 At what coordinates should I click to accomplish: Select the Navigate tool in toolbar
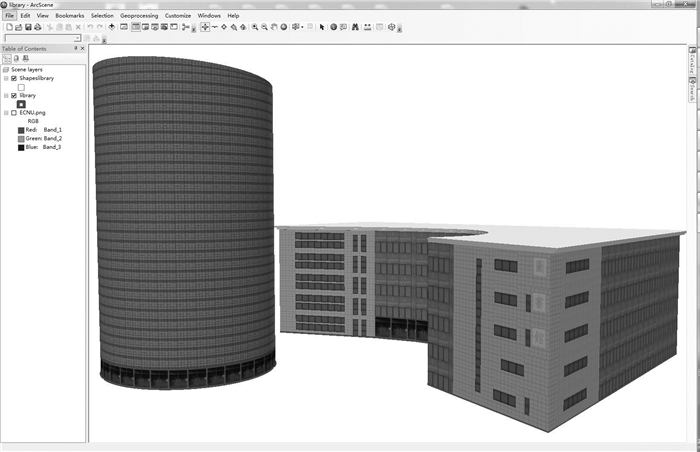tap(204, 27)
